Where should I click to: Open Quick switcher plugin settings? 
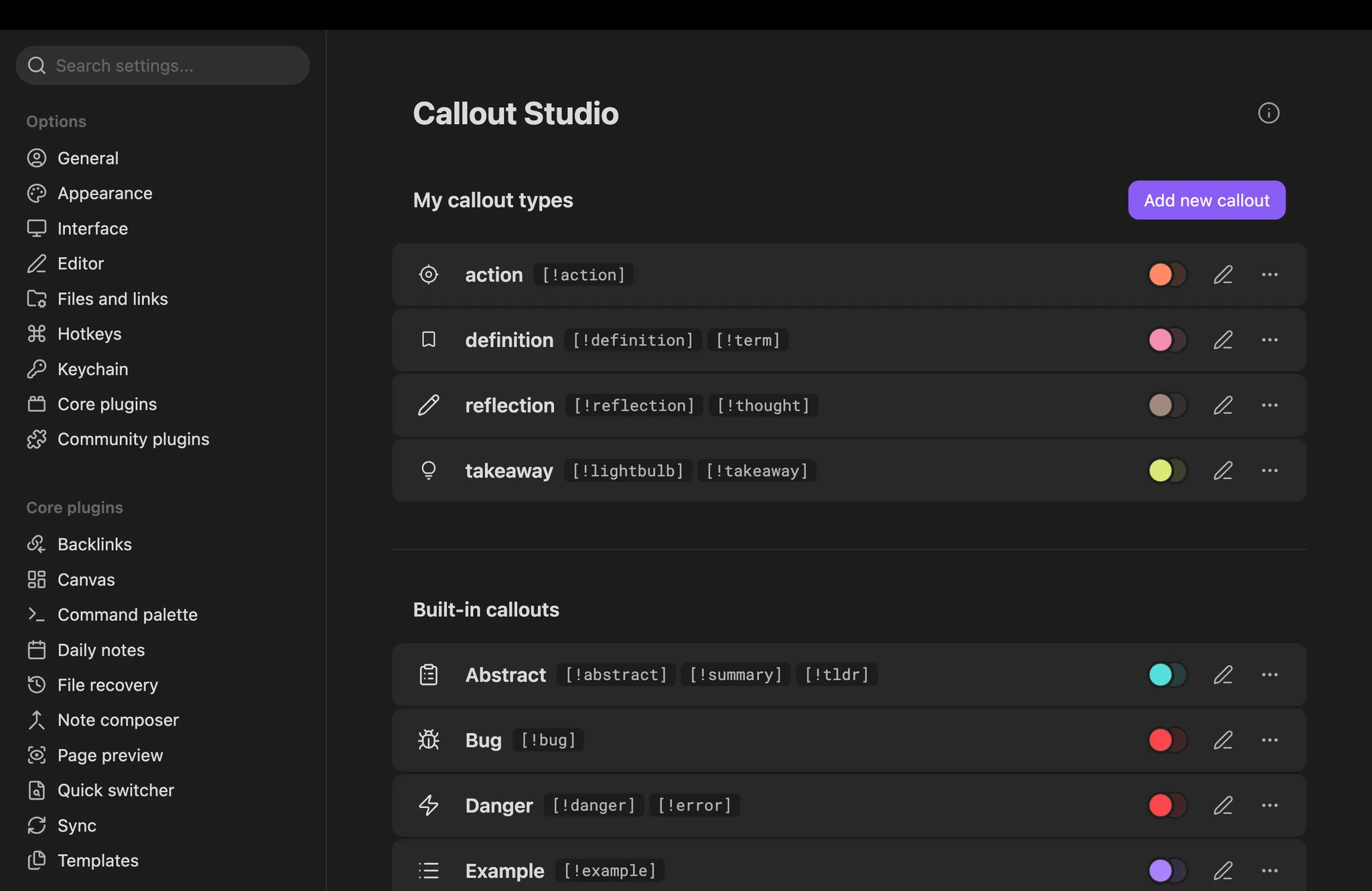(x=116, y=790)
